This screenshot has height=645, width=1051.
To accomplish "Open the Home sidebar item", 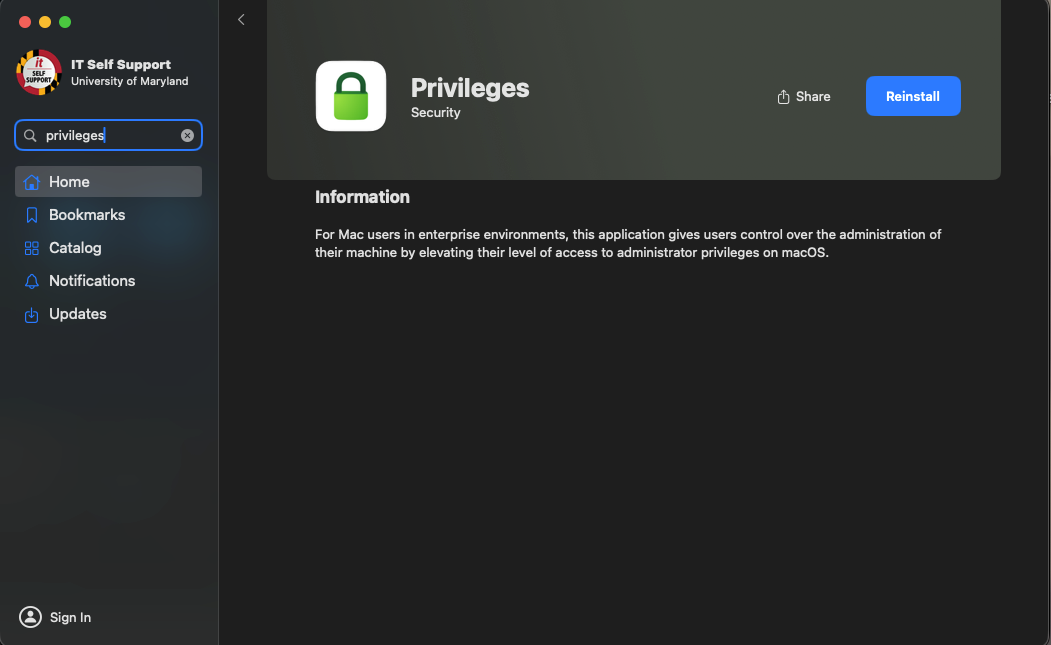I will (x=108, y=182).
